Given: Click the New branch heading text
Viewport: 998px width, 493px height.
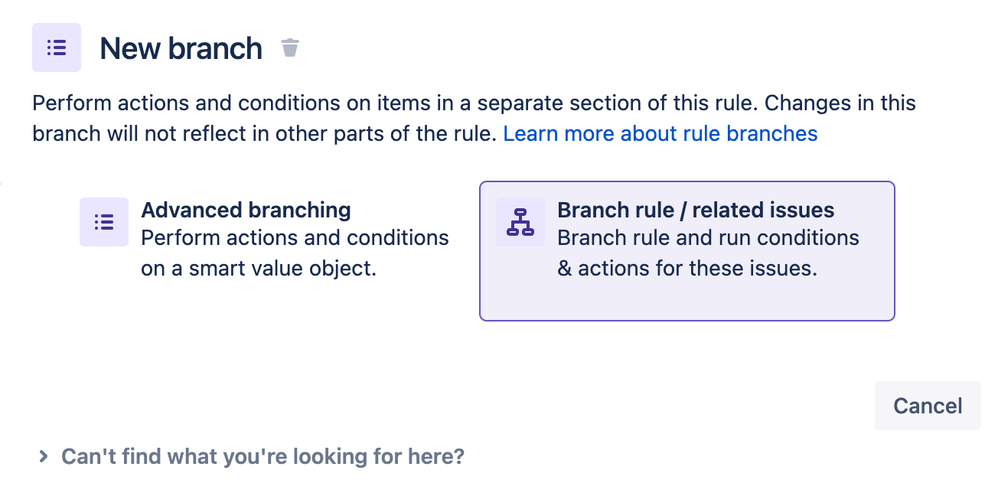Looking at the screenshot, I should click(181, 48).
